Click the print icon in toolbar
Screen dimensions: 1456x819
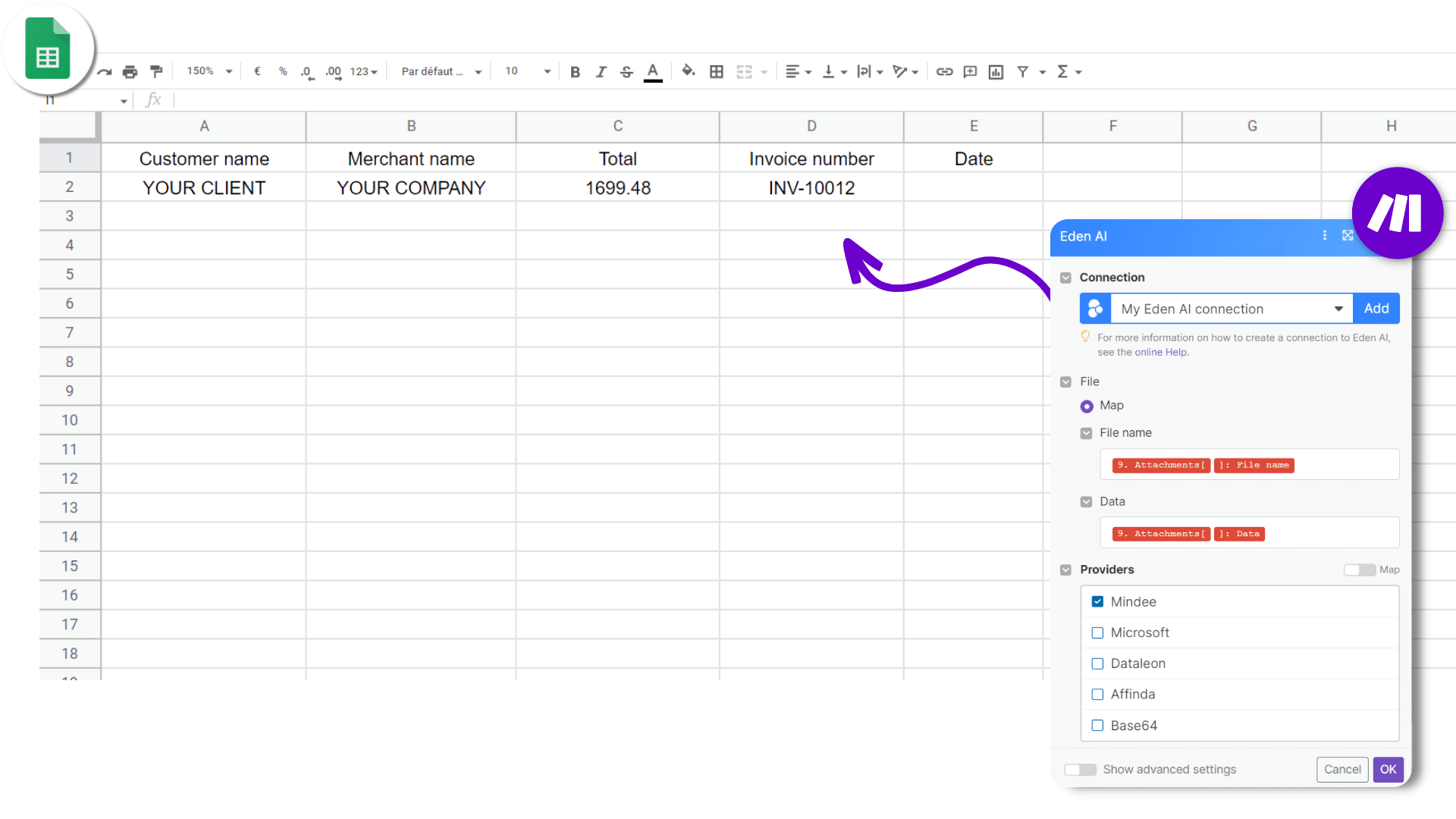pyautogui.click(x=130, y=72)
